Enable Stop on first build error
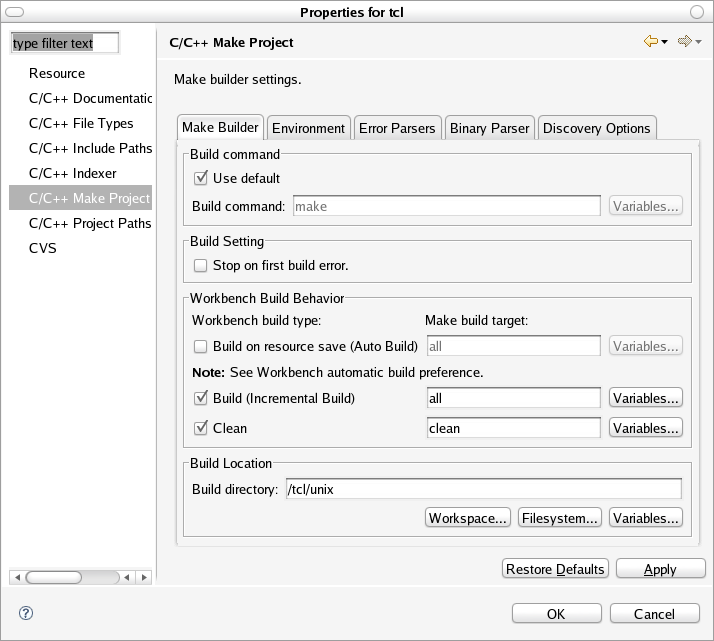The height and width of the screenshot is (641, 714). 201,266
